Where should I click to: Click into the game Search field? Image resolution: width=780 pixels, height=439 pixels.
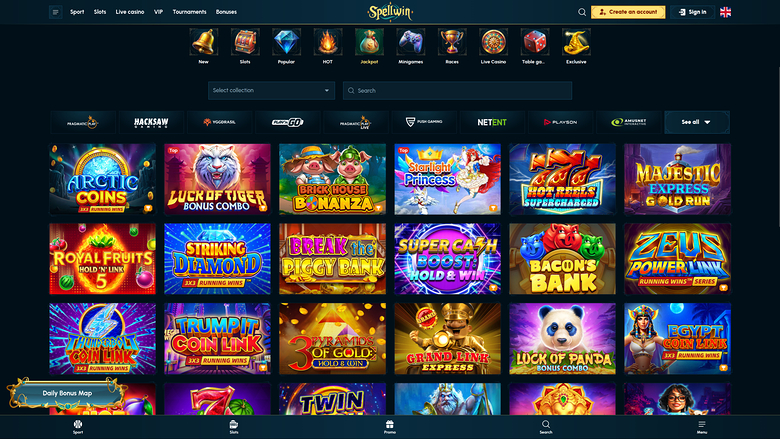[x=457, y=90]
